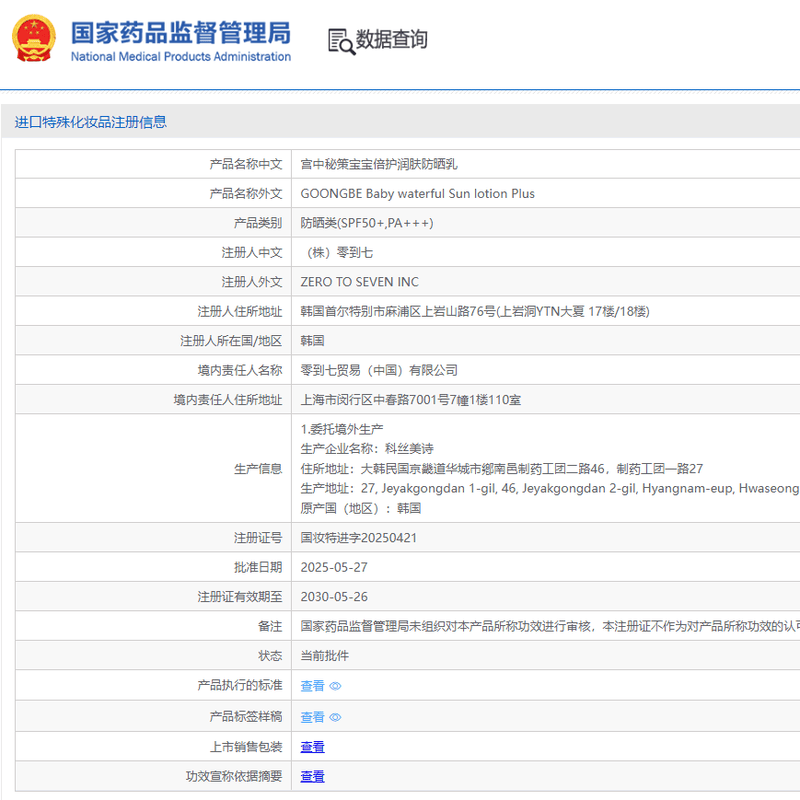
Task: Click status value 当前批件
Action: click(324, 656)
